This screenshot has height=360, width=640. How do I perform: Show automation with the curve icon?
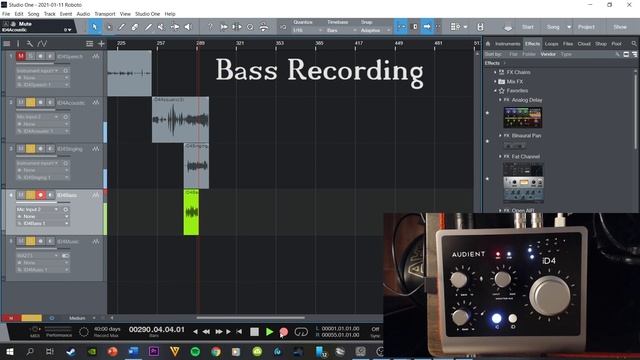[x=42, y=44]
